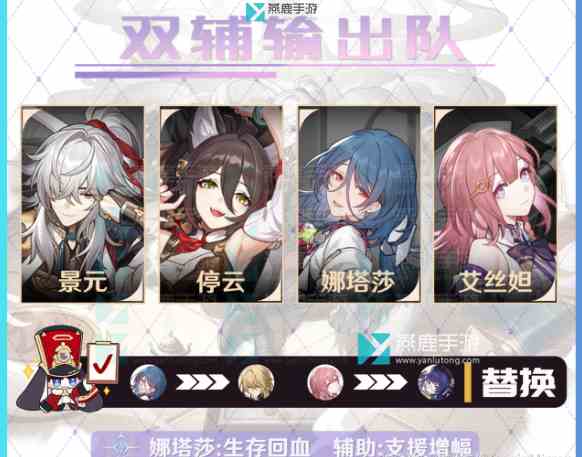Click the 燕鹿手游 logo at top
Image resolution: width=582 pixels, height=457 pixels.
pos(282,10)
